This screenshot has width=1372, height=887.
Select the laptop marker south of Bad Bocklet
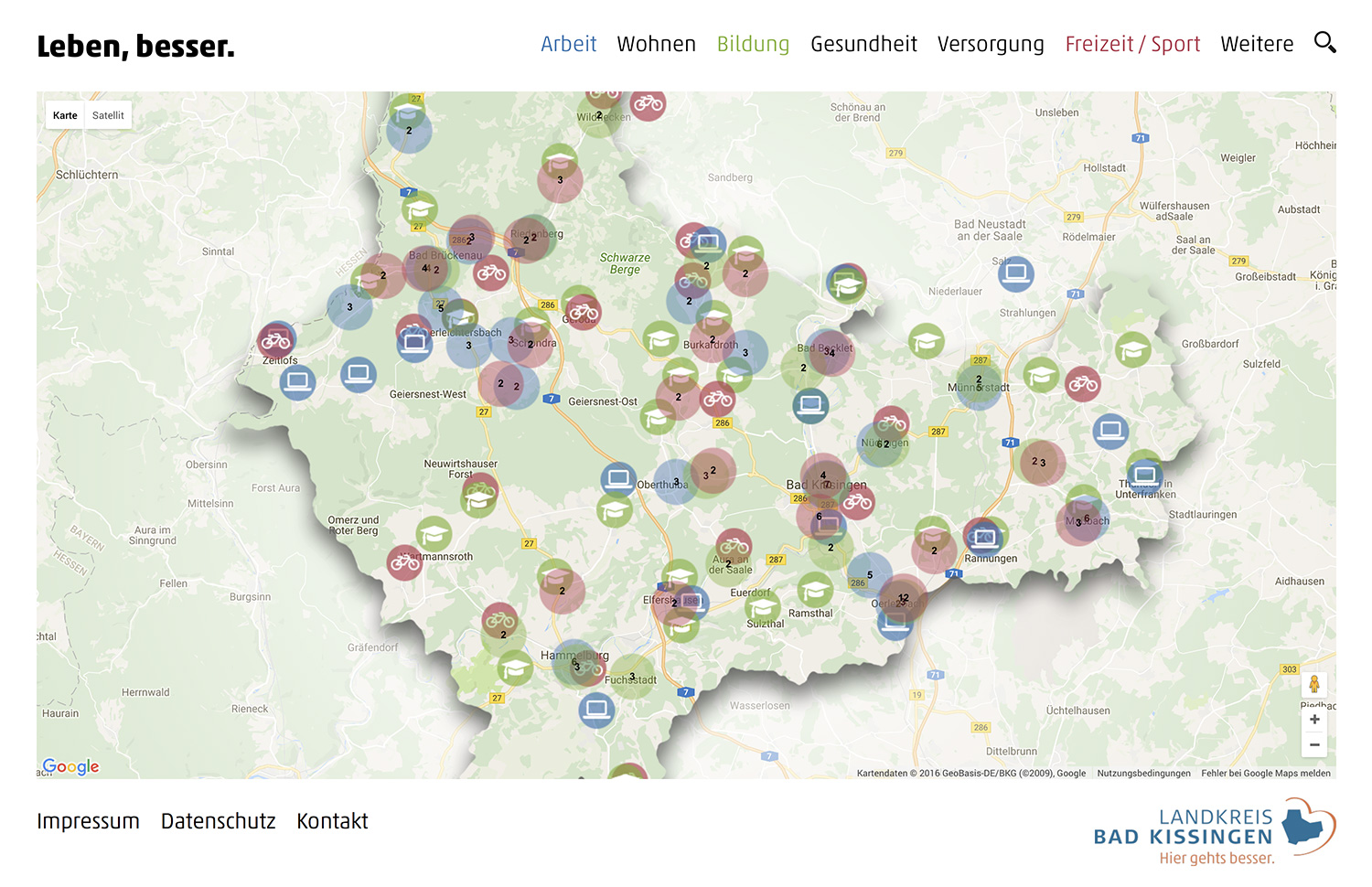810,405
